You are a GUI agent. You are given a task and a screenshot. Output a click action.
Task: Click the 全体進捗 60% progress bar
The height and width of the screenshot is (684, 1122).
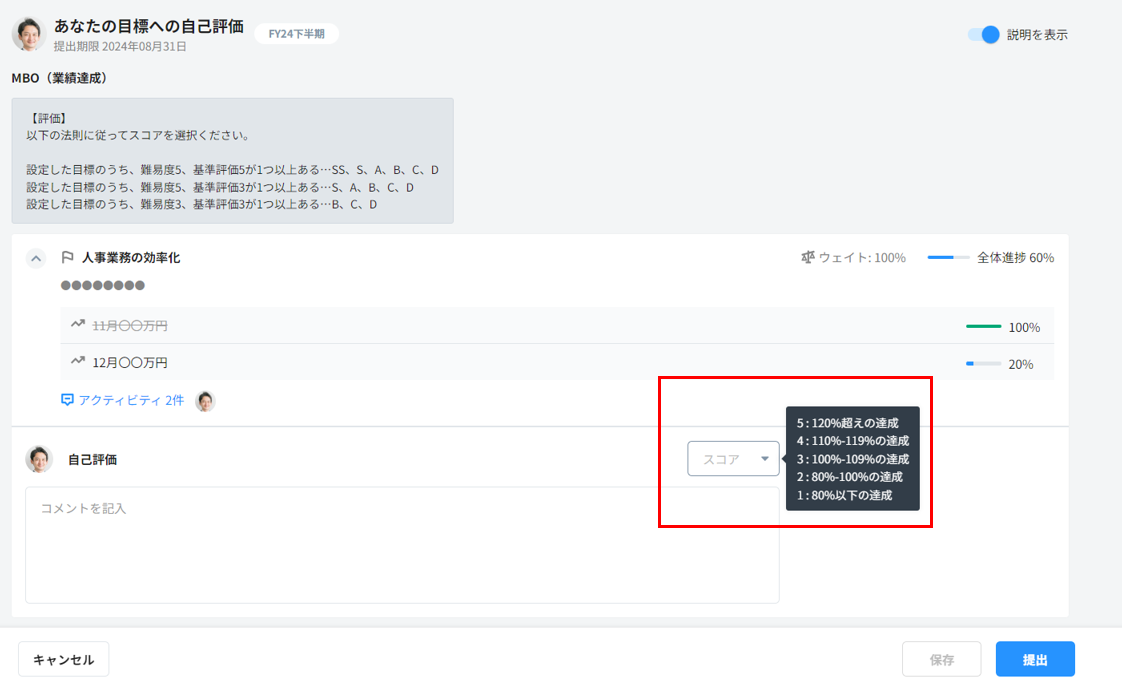pos(948,258)
